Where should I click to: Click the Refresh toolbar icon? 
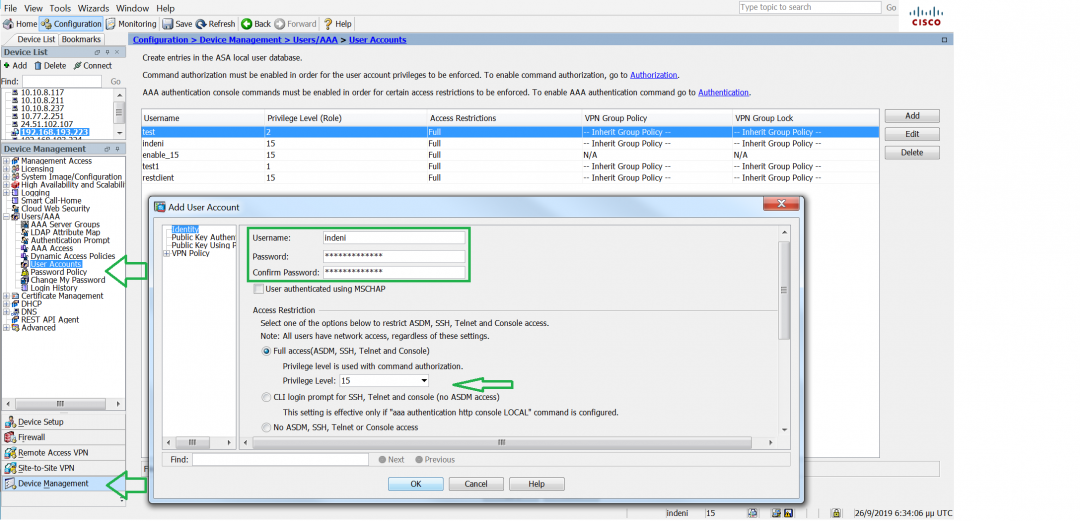(201, 23)
